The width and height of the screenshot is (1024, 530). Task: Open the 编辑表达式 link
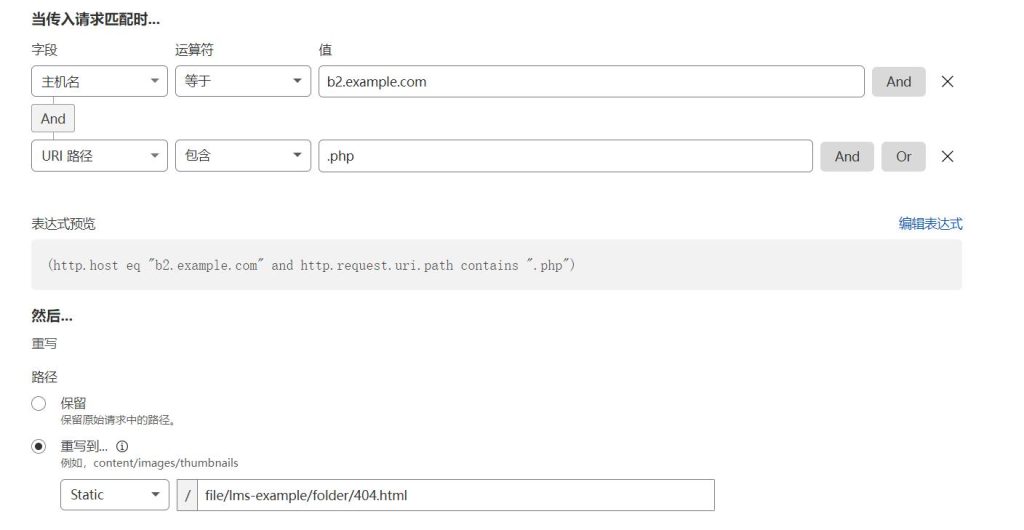coord(930,224)
